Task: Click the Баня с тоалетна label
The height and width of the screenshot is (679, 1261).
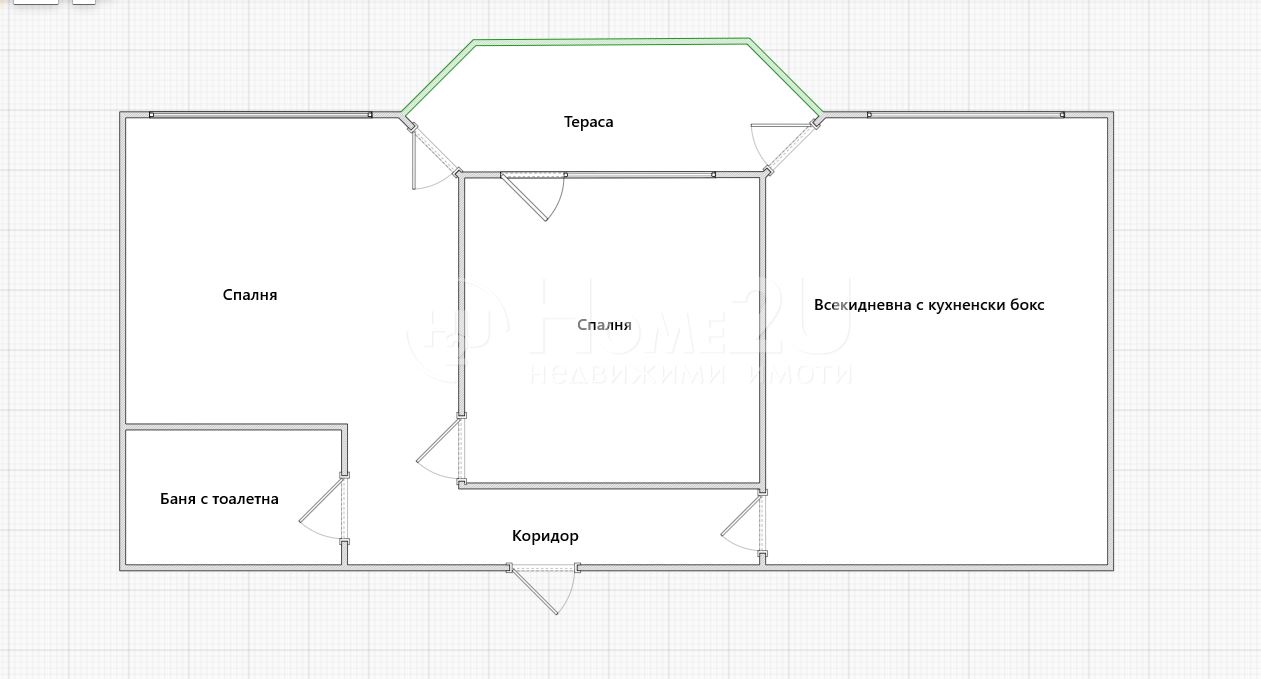Action: click(x=219, y=499)
